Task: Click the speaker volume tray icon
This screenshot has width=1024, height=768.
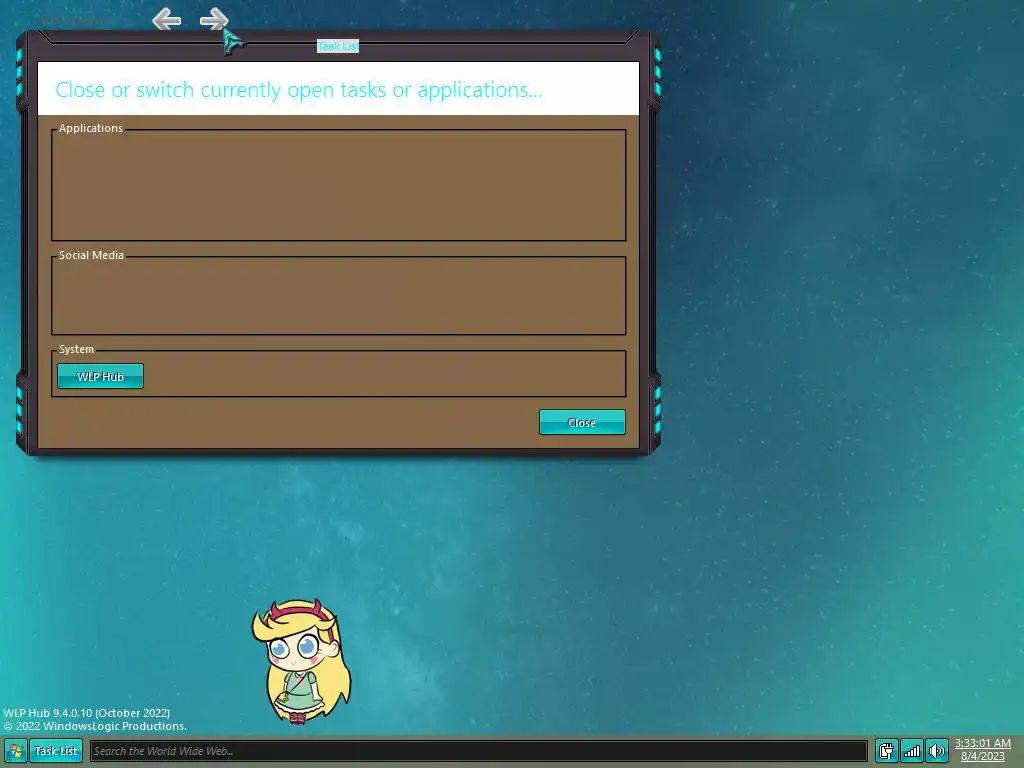Action: pos(937,751)
